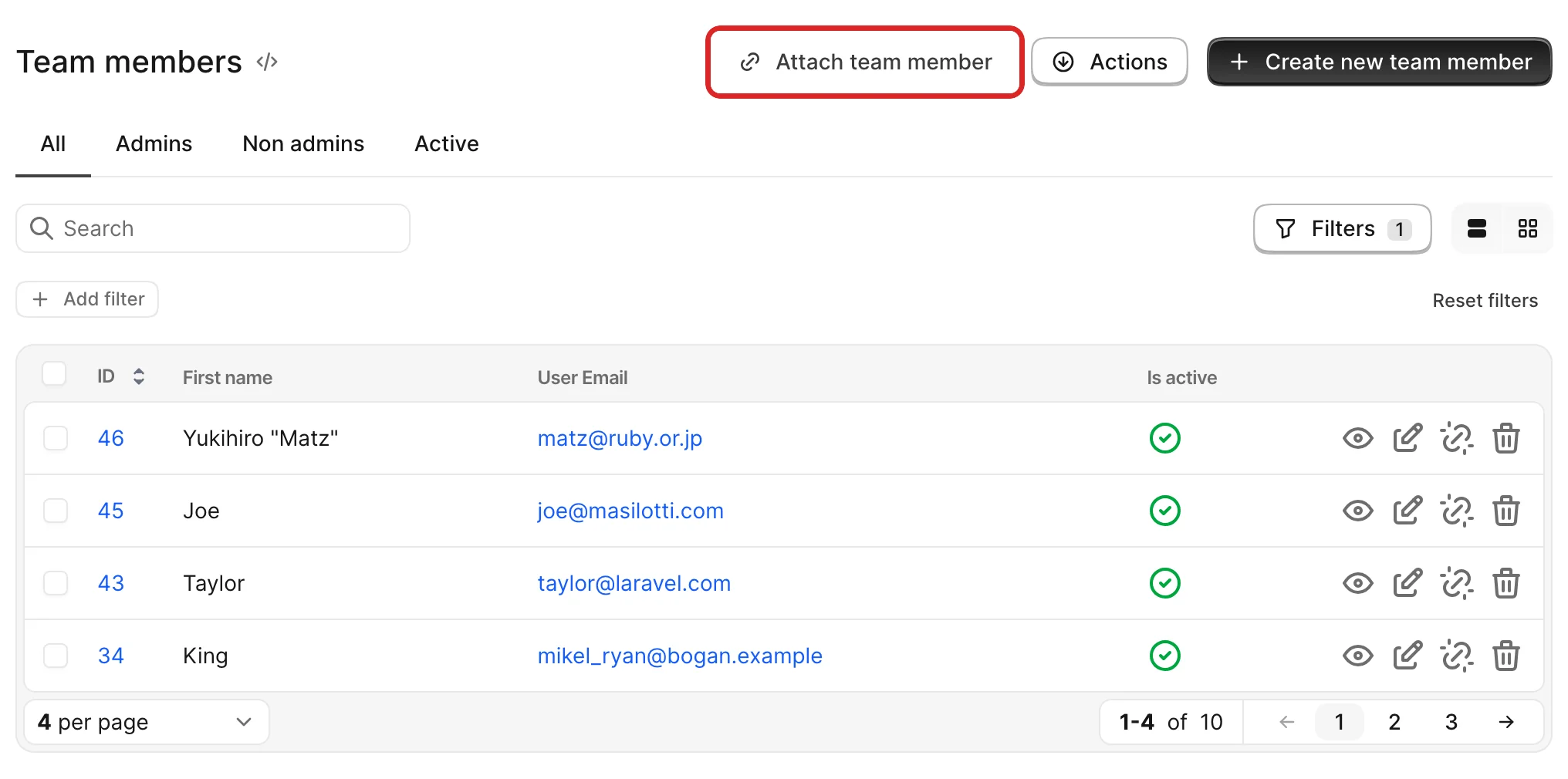1568x779 pixels.
Task: Switch to the Admins tab
Action: (154, 143)
